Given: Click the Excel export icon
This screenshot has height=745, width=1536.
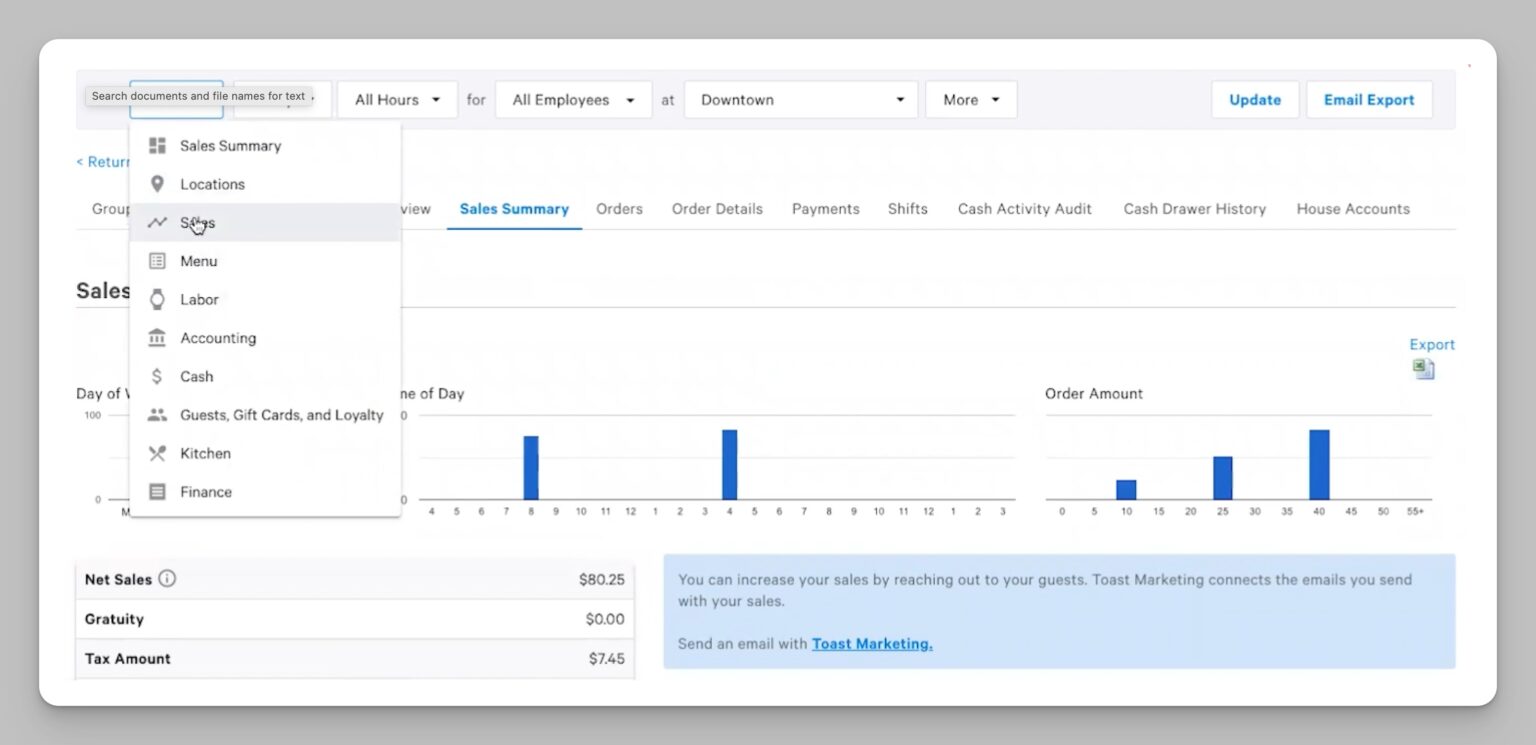Looking at the screenshot, I should click(1423, 369).
